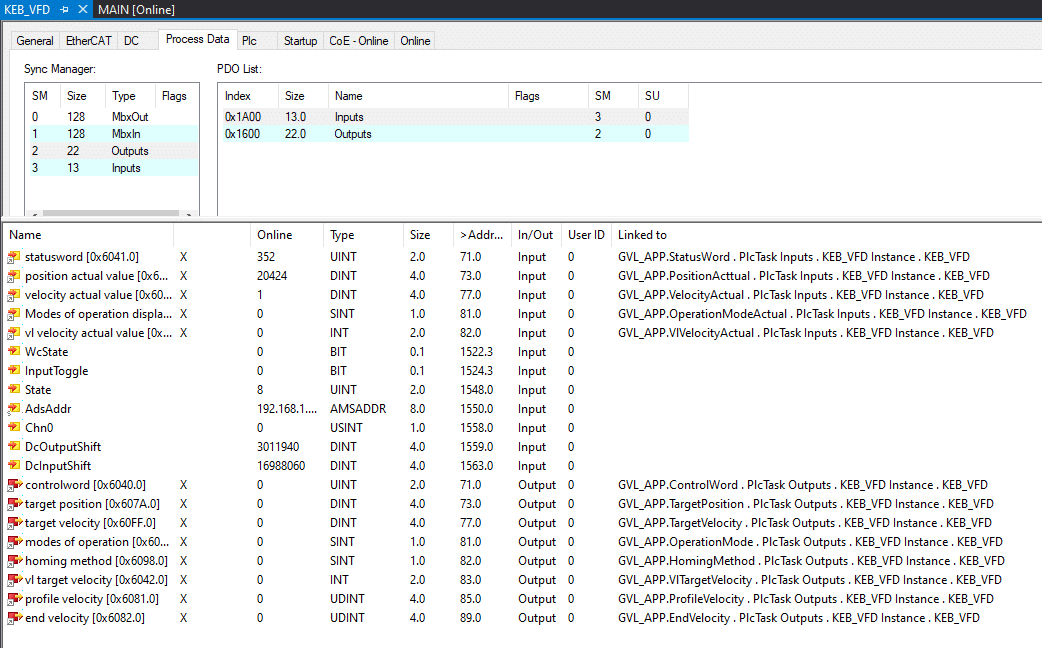This screenshot has width=1042, height=648.
Task: Click the DcInputShift variable icon
Action: (x=14, y=466)
